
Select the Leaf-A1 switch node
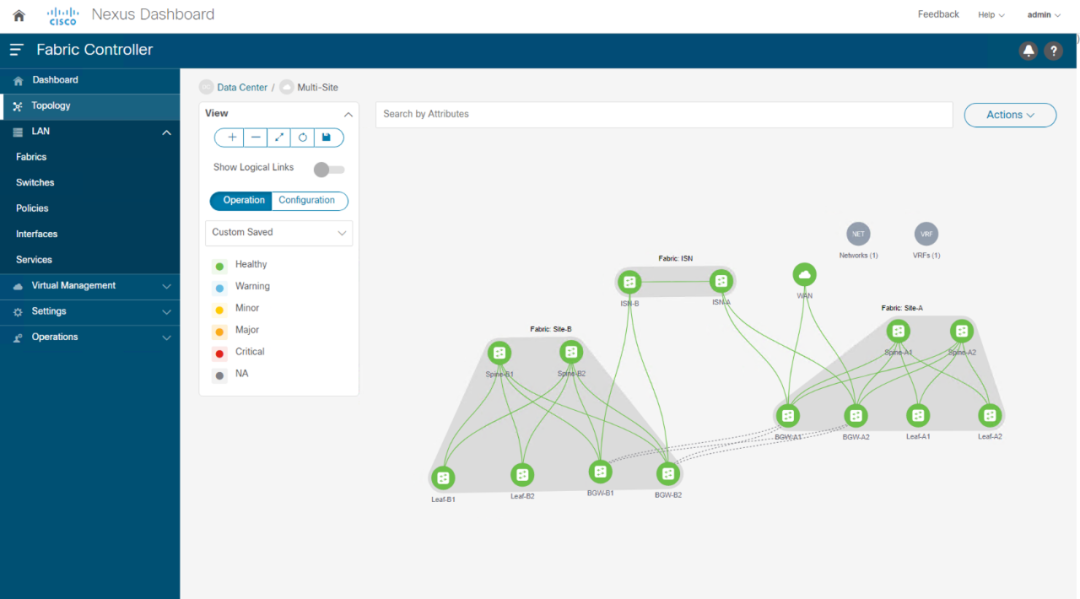point(918,415)
